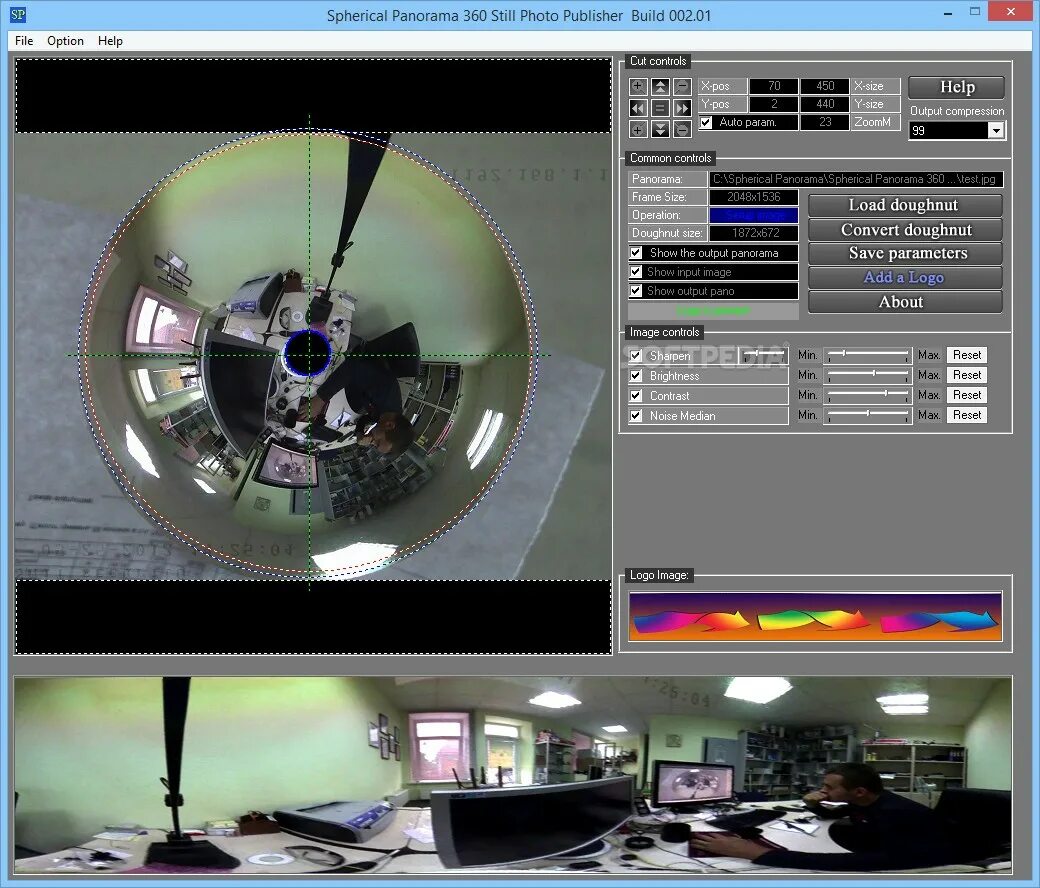Disable the Brightness checkbox
The image size is (1040, 888).
636,376
